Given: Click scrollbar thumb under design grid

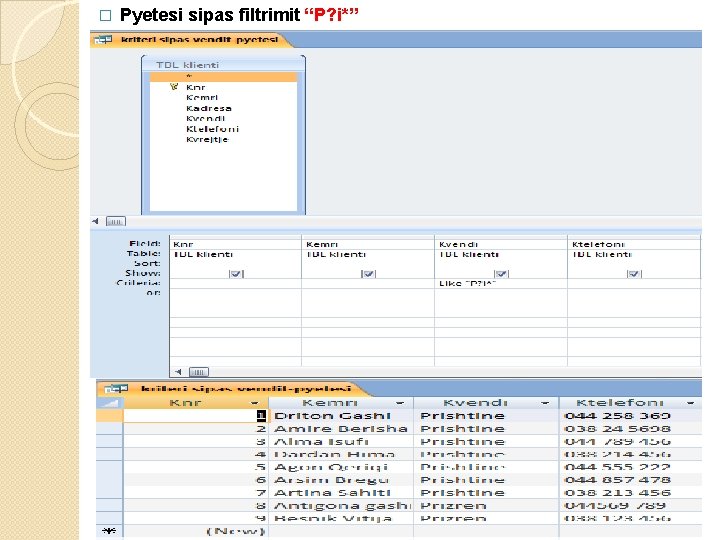Looking at the screenshot, I should tap(199, 371).
